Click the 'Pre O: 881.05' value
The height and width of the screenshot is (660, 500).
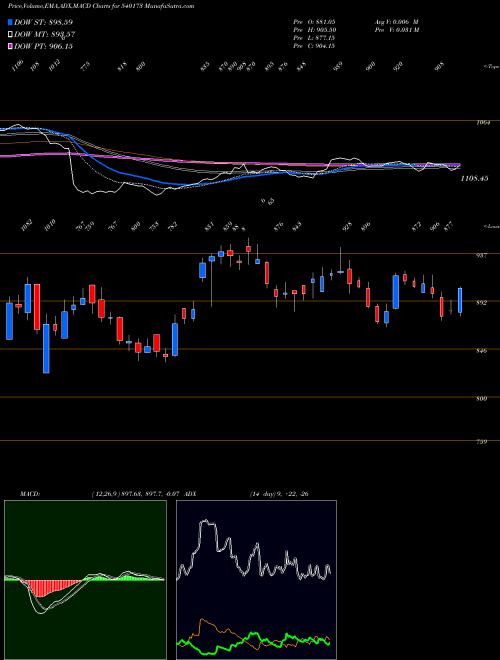(314, 21)
